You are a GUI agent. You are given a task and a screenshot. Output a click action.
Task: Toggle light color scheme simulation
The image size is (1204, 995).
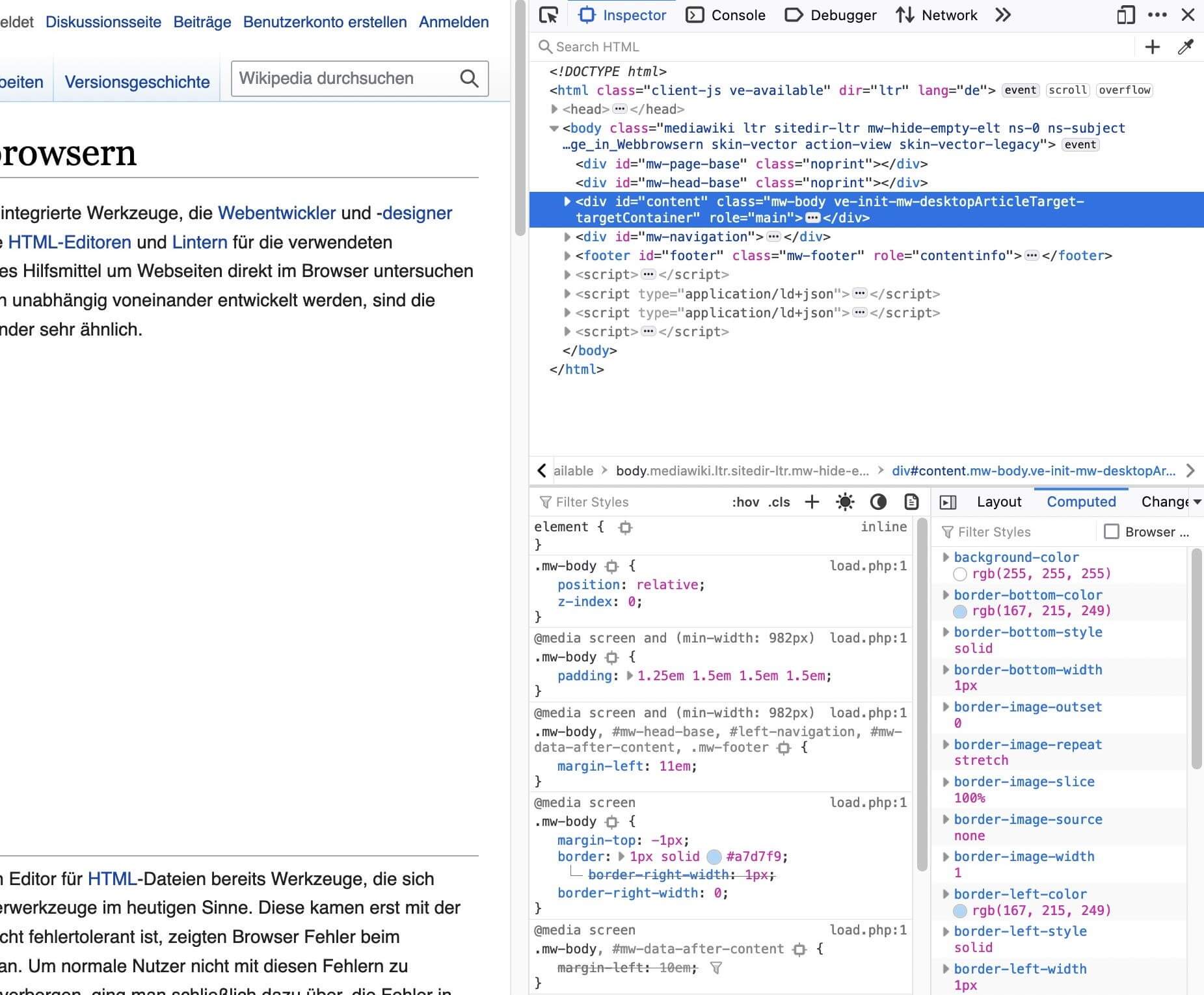pyautogui.click(x=845, y=501)
